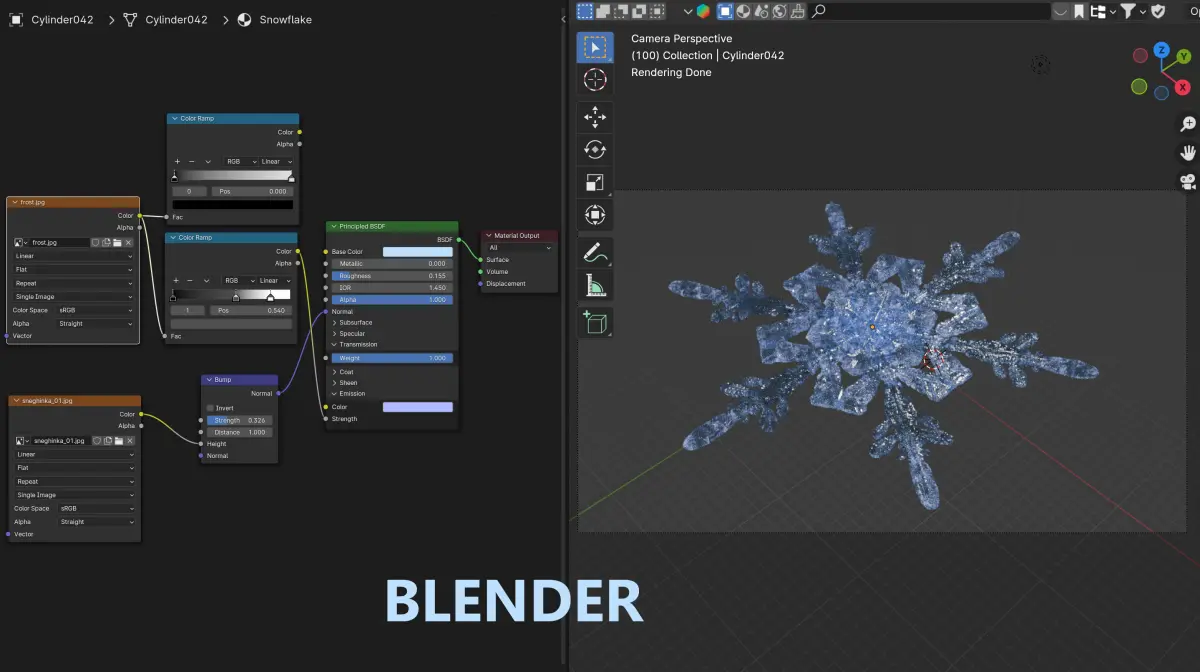Open the All target dropdown in Material Output

519,247
